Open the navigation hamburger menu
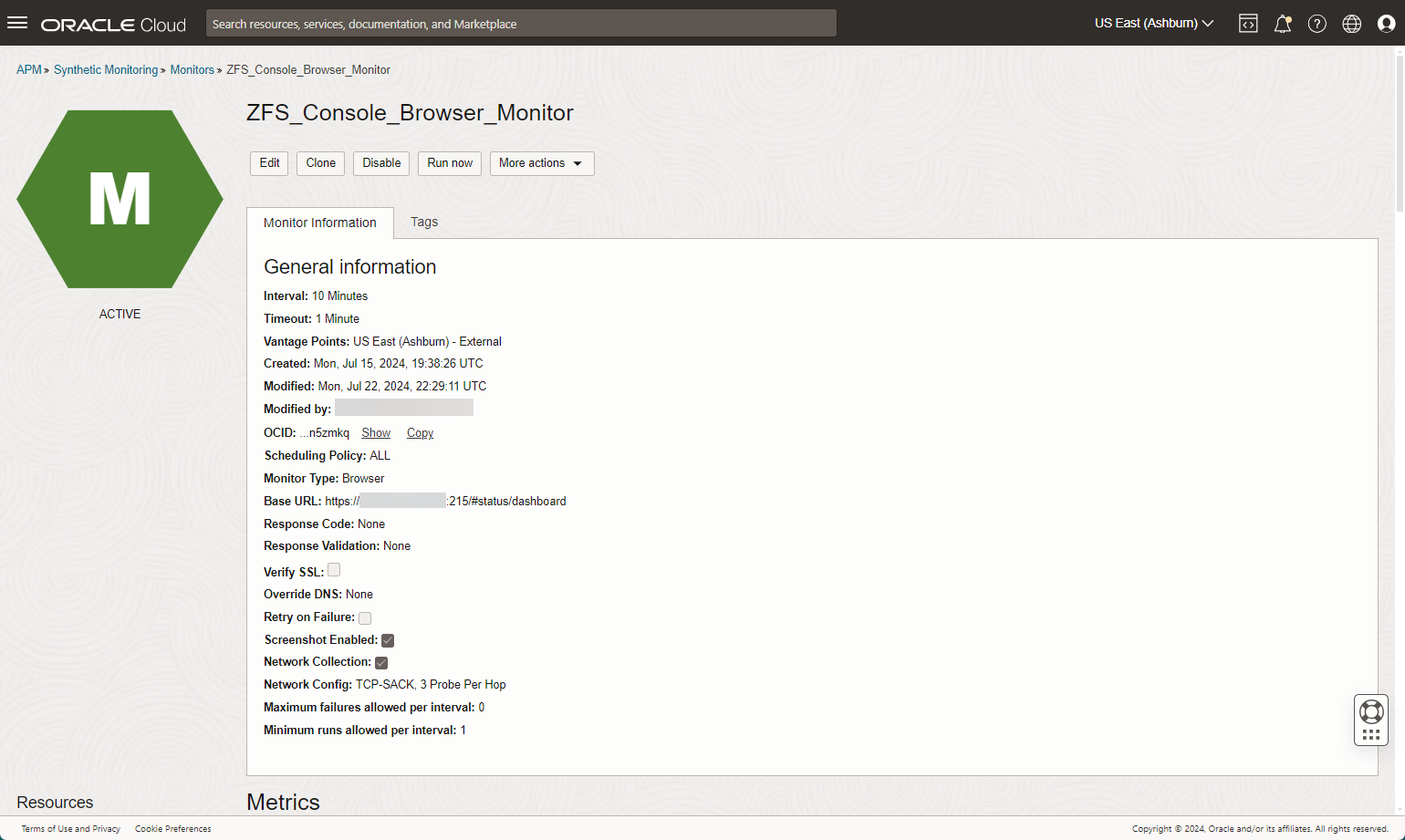Screen dimensions: 1405x840 [17, 23]
